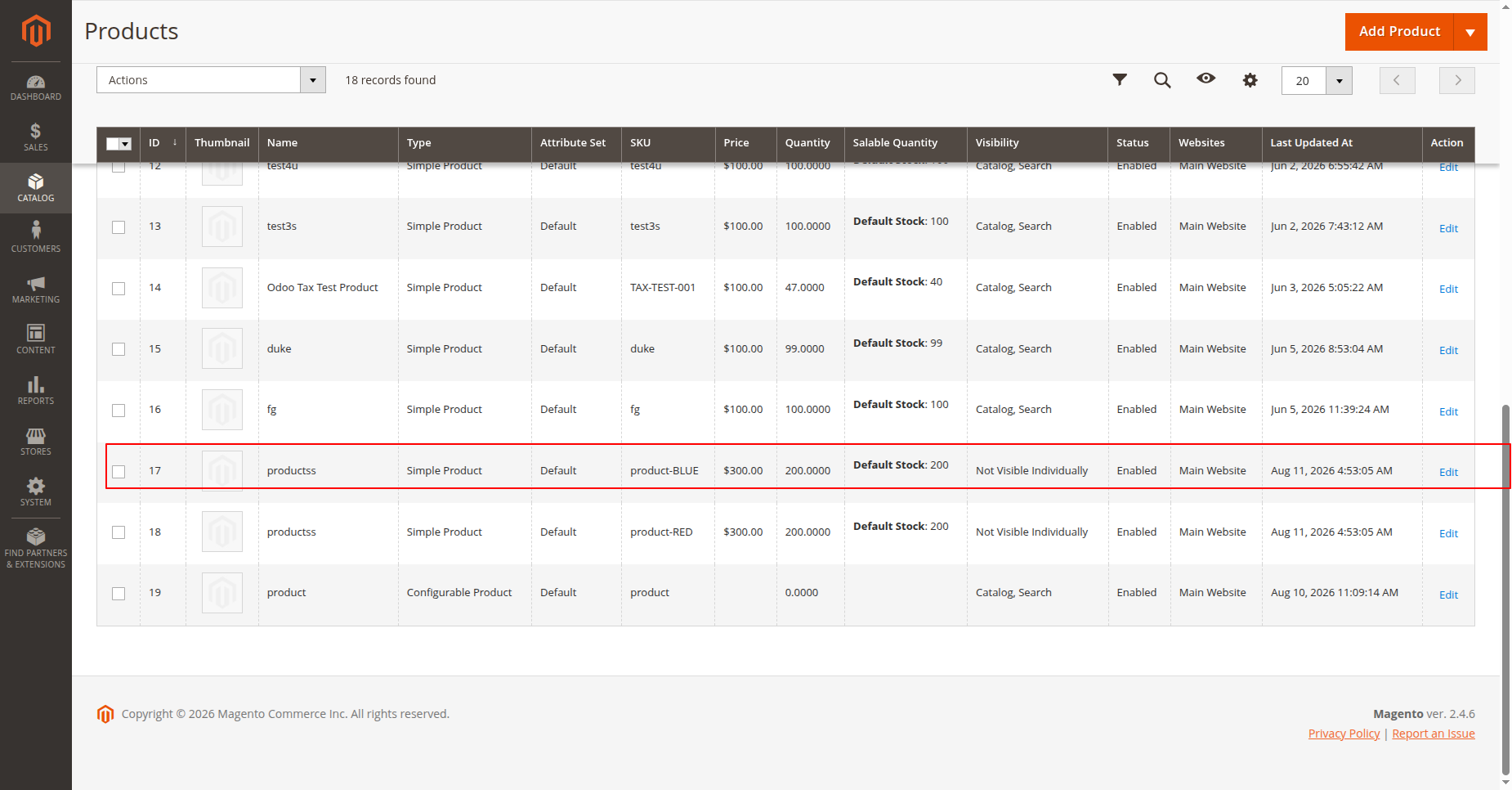This screenshot has width=1512, height=790.
Task: Open Find Partners & Extensions
Action: [x=36, y=548]
